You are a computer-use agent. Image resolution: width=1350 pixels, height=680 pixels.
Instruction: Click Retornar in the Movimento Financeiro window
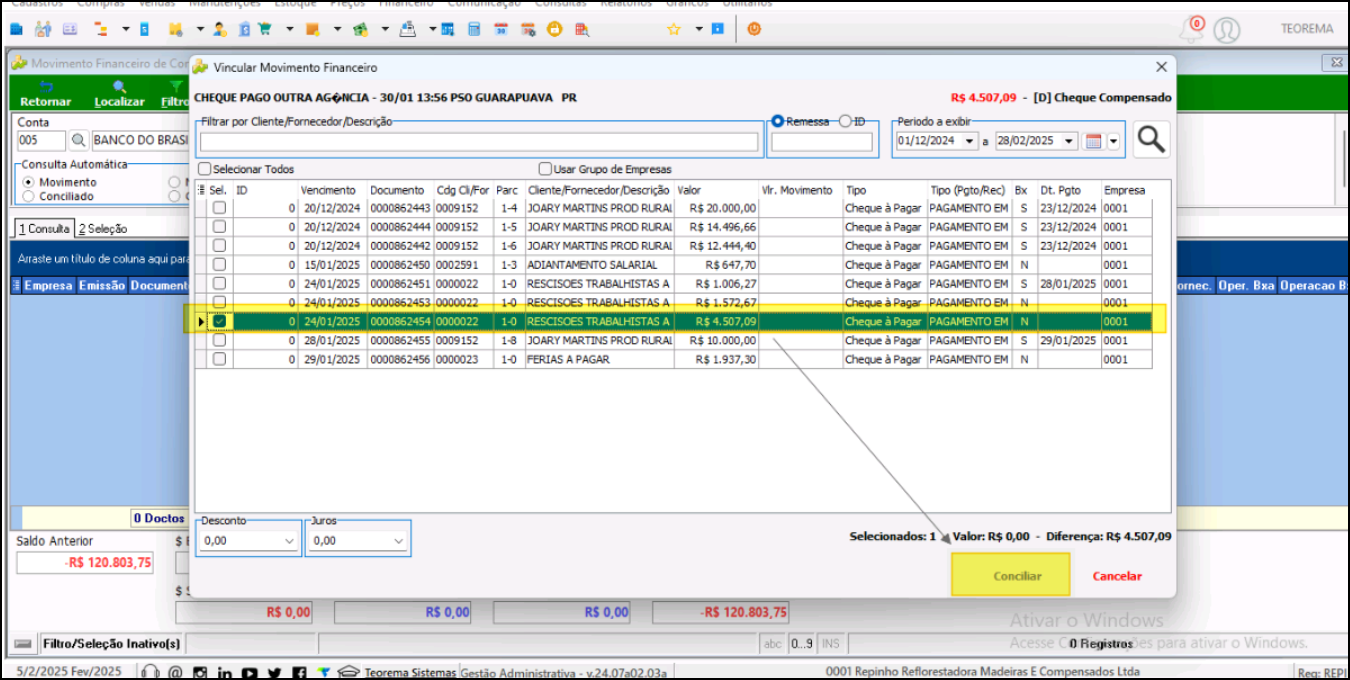(46, 94)
